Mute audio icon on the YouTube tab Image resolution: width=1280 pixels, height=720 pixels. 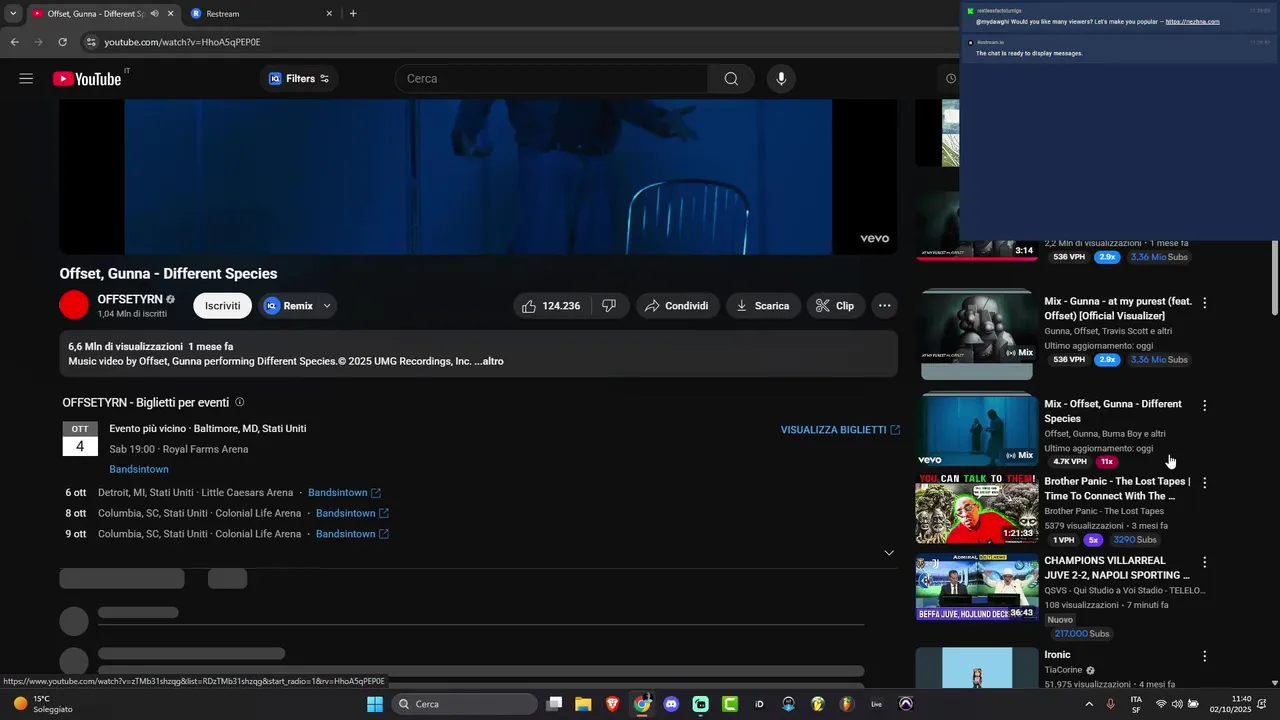(154, 14)
